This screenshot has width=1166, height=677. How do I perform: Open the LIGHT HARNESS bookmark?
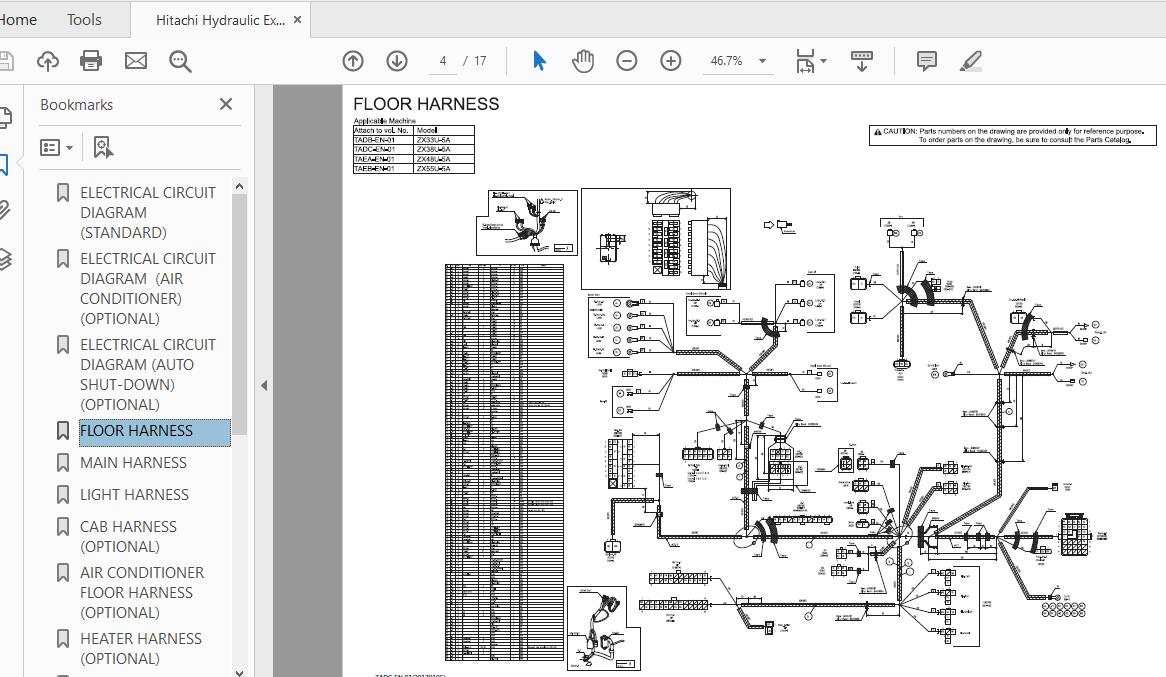[134, 495]
